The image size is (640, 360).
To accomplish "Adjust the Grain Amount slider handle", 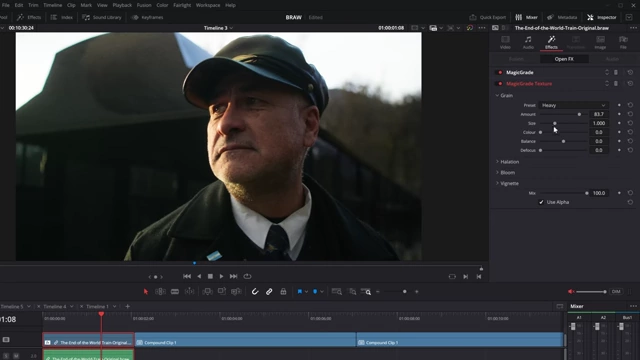I will 579,114.
